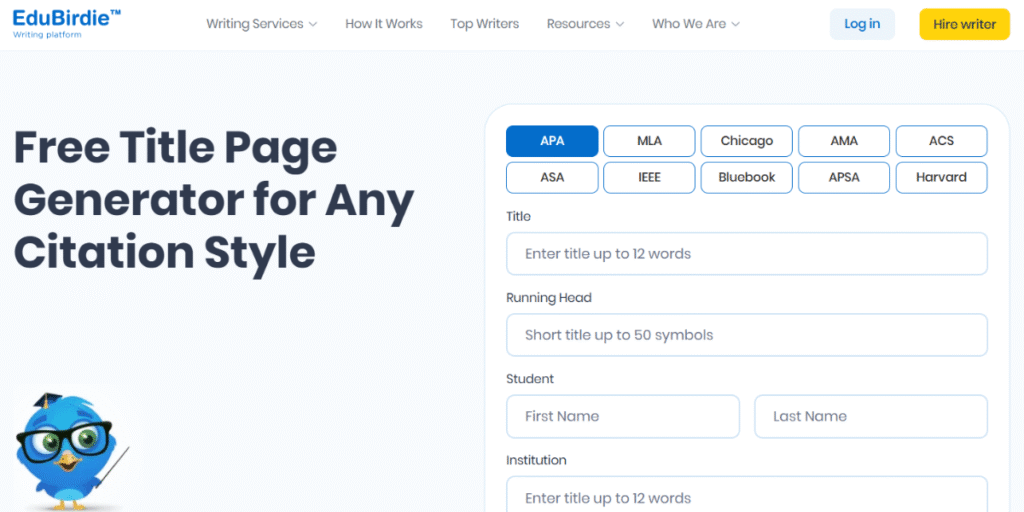Choose the Chicago style tab
Image resolution: width=1024 pixels, height=512 pixels.
(x=746, y=141)
